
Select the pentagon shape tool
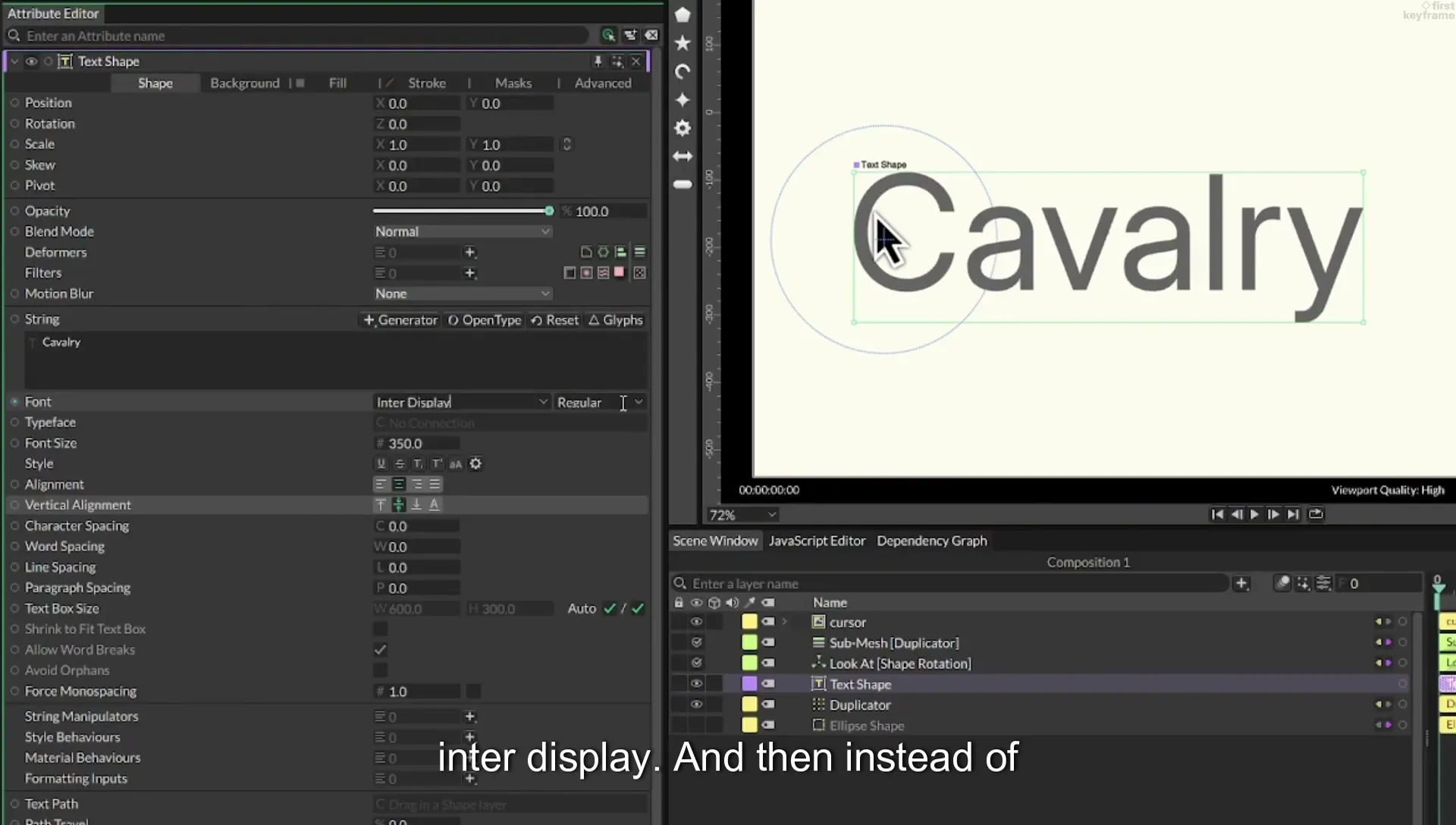[x=682, y=14]
